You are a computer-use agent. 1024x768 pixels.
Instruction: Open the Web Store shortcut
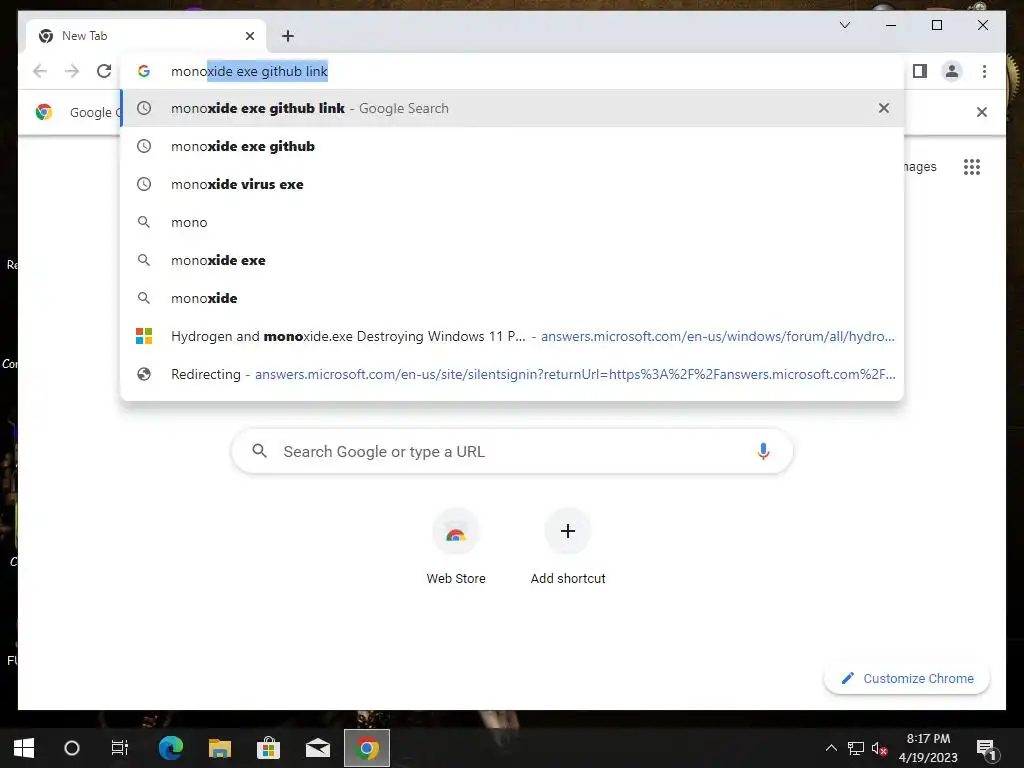coord(456,547)
